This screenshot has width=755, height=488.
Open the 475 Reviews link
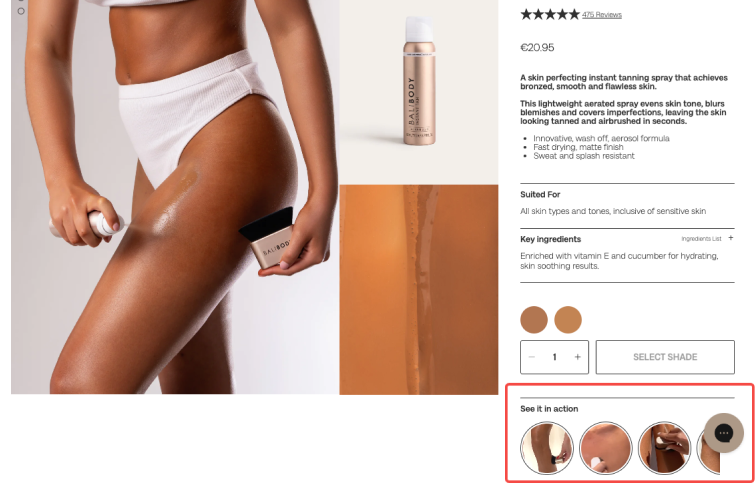click(601, 15)
